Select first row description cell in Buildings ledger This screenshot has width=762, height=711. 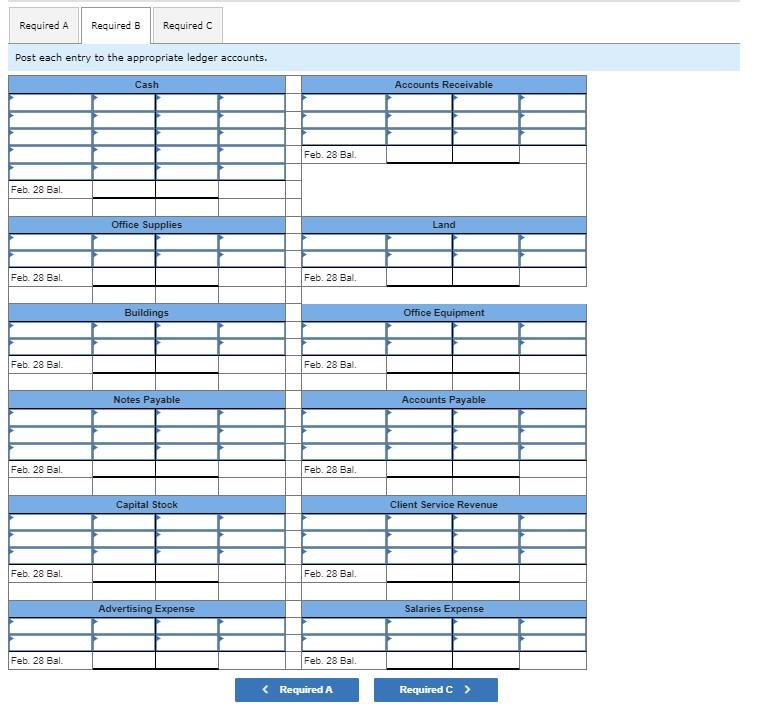point(51,330)
